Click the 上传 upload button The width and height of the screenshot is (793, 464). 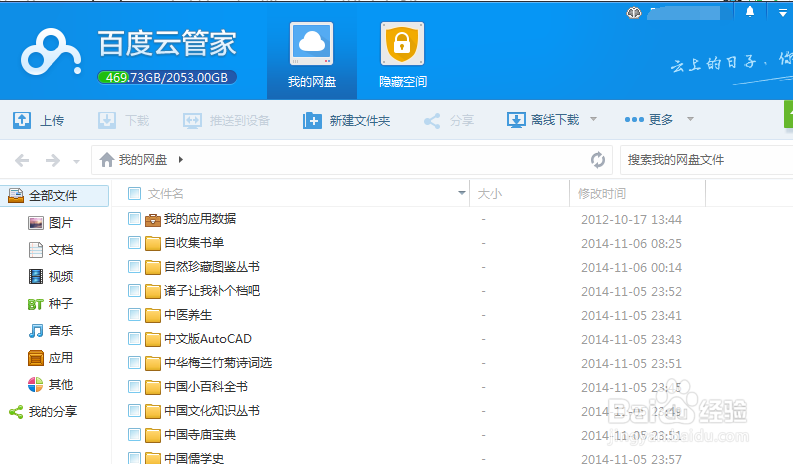click(x=38, y=120)
